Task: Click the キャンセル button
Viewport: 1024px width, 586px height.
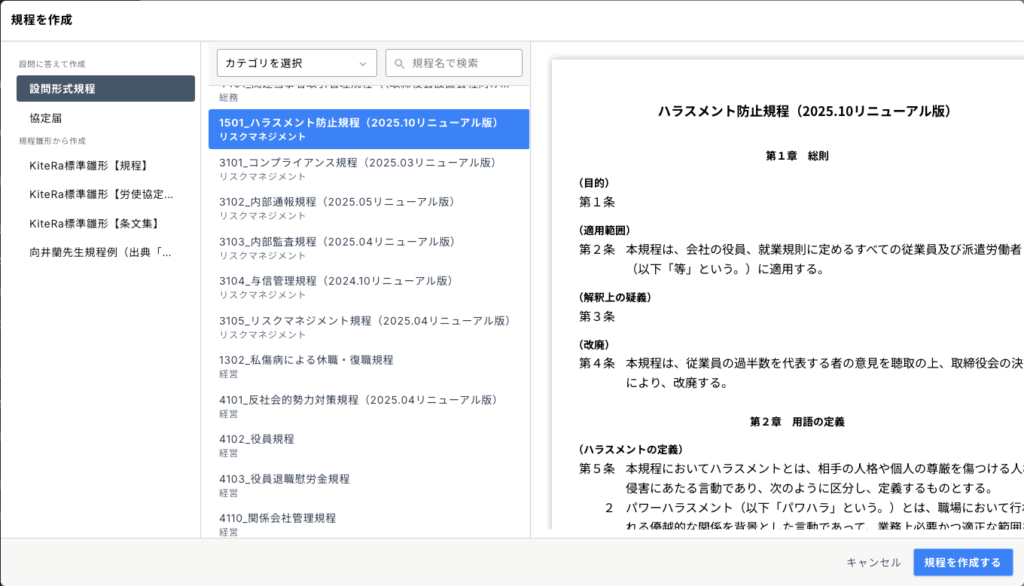Action: pyautogui.click(x=873, y=563)
